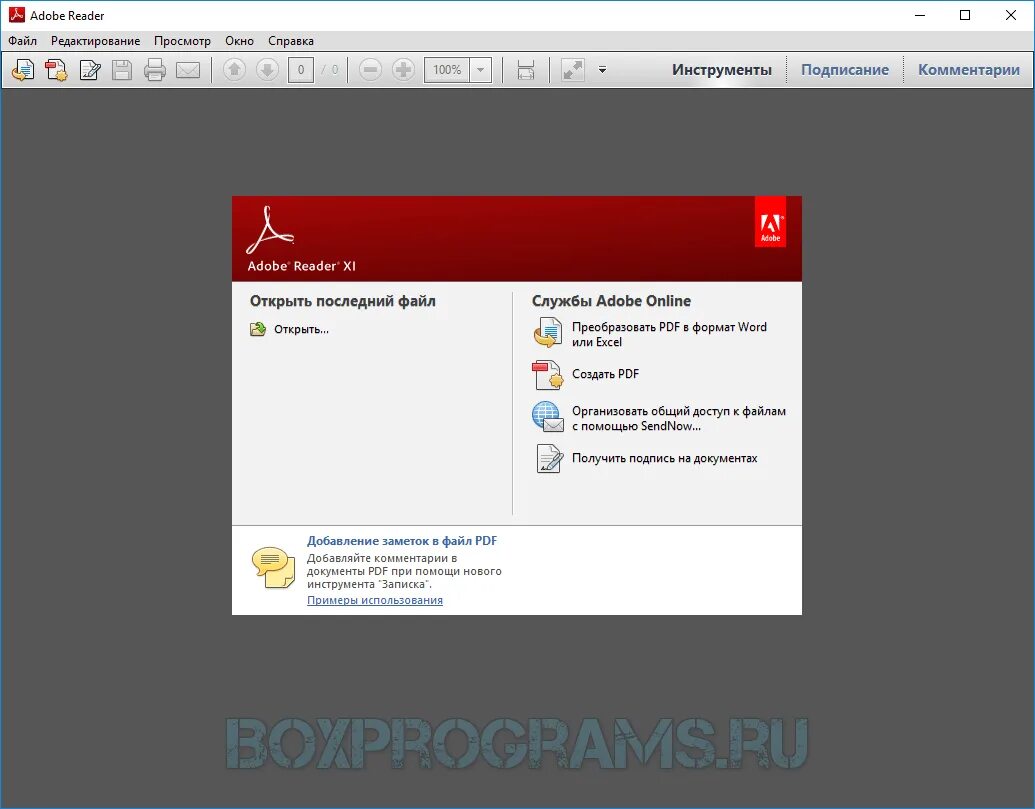
Task: Click the zoom out minus icon
Action: 370,70
